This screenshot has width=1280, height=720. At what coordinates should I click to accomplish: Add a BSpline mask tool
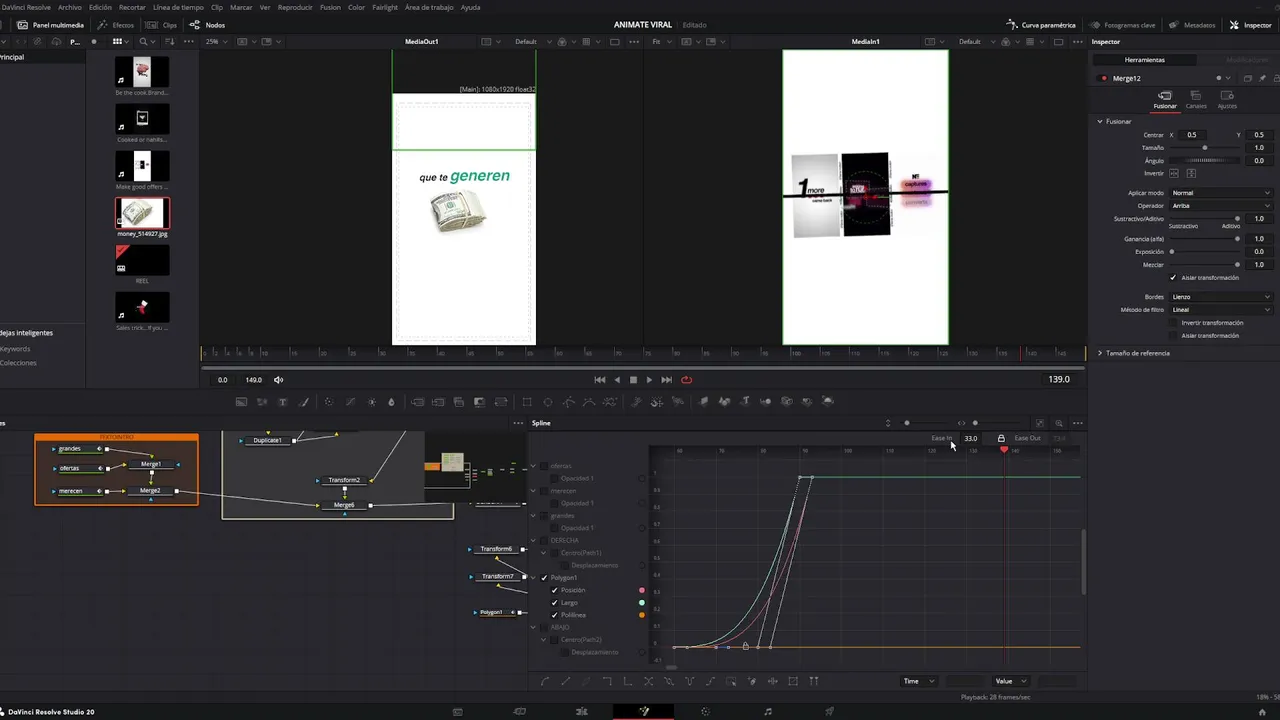(588, 401)
